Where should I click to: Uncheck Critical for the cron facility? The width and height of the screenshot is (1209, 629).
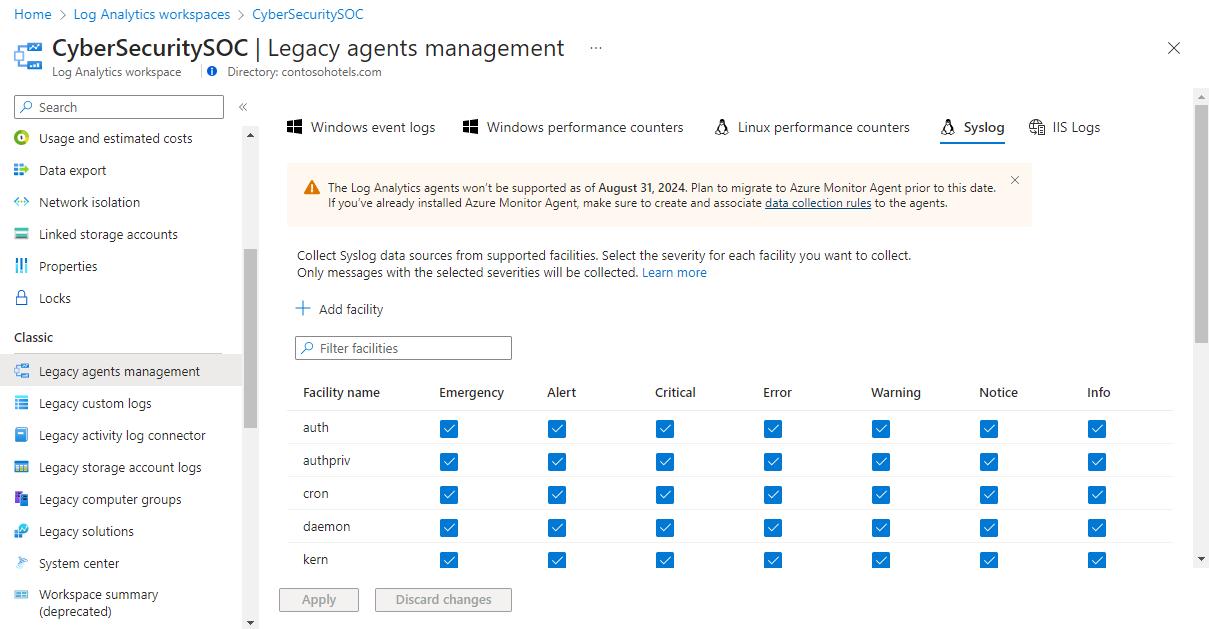pos(665,494)
